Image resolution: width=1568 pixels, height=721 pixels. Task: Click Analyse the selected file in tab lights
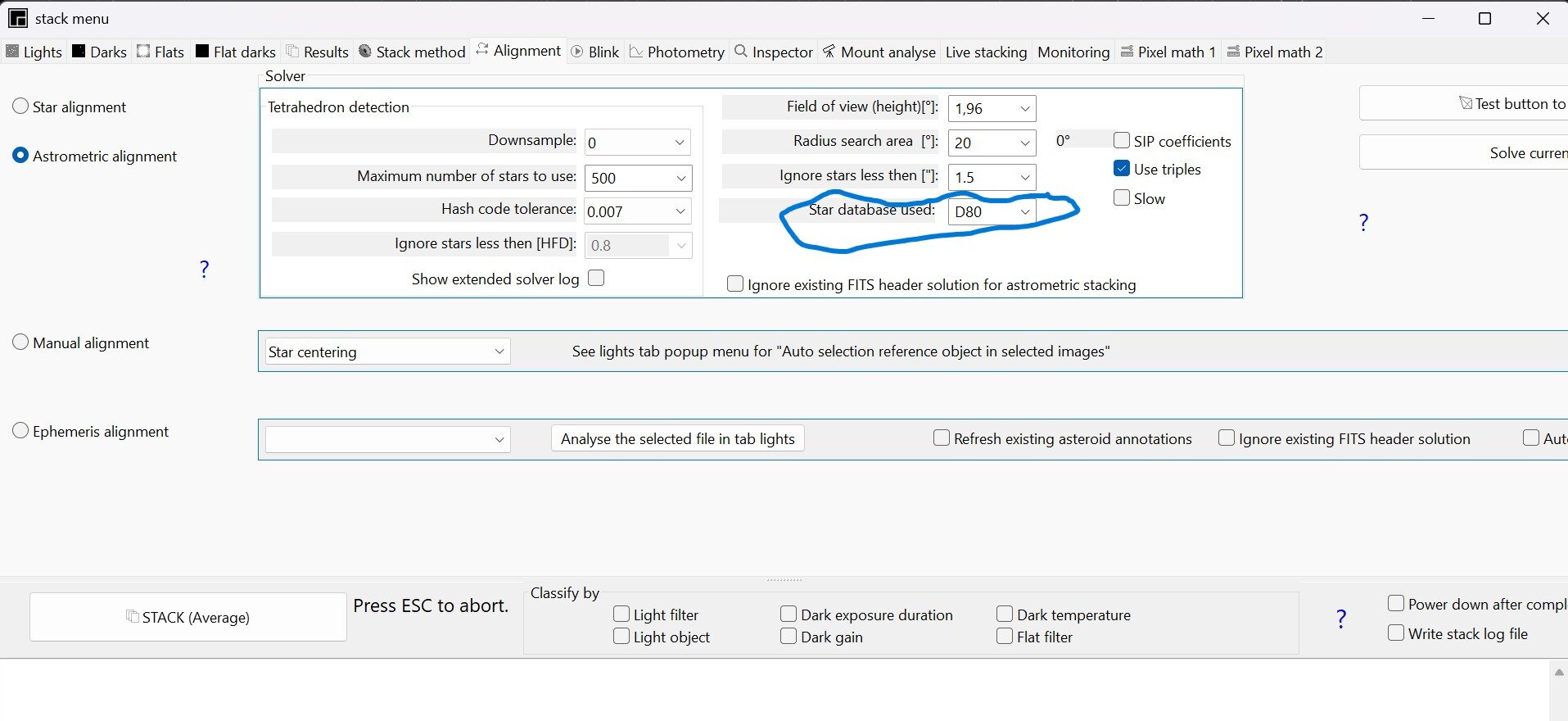(678, 438)
